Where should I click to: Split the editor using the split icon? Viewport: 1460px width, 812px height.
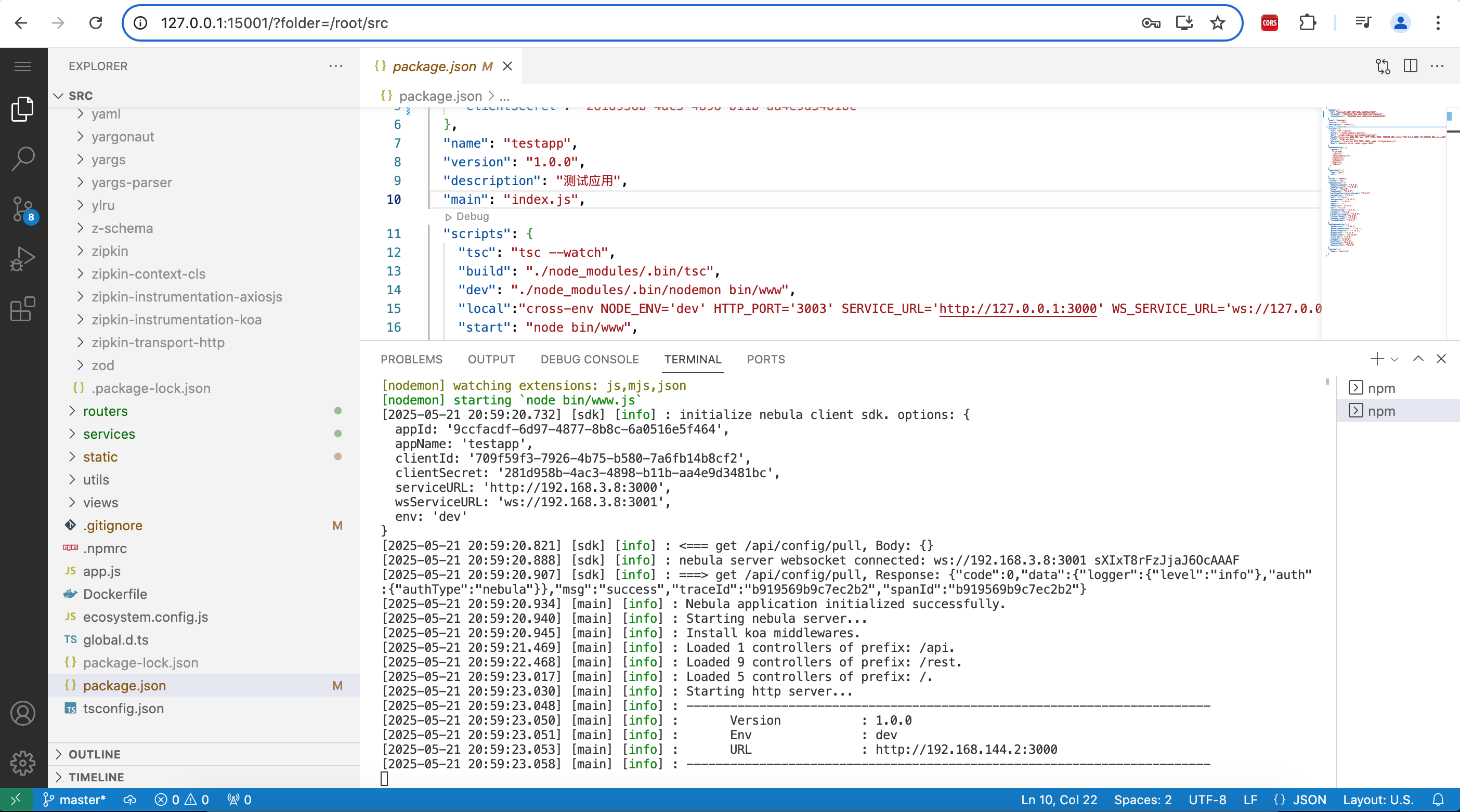(1410, 67)
